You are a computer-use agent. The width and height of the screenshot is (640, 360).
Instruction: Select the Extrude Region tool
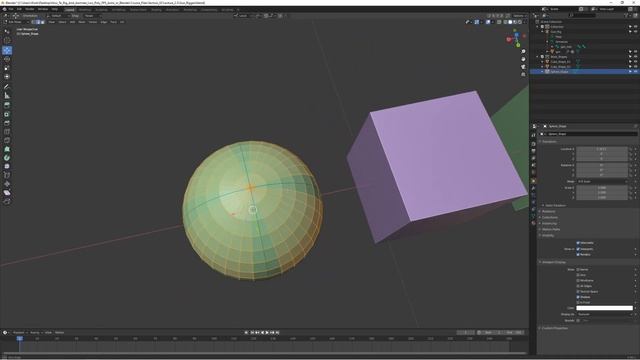pos(7,105)
